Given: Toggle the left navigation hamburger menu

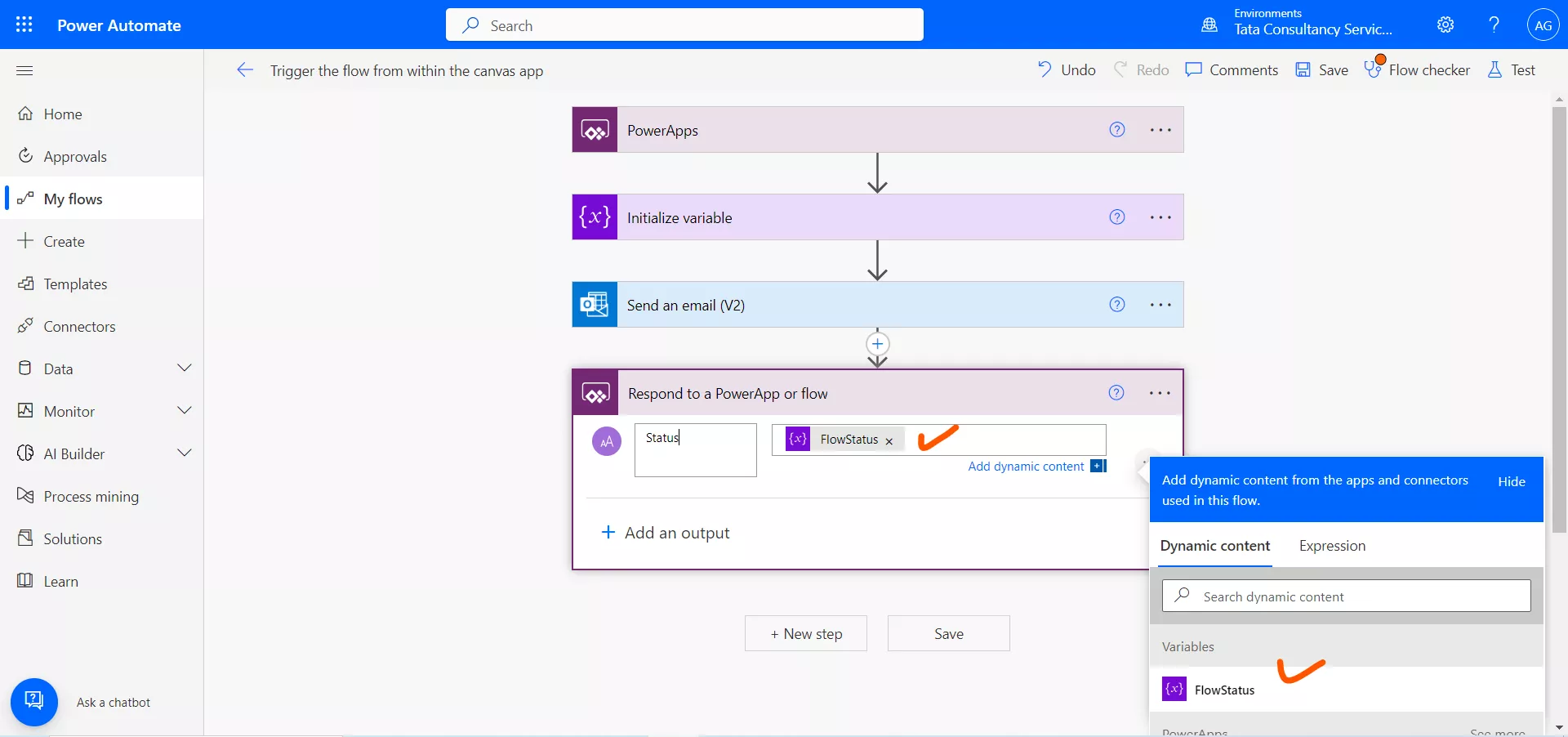Looking at the screenshot, I should pos(24,70).
